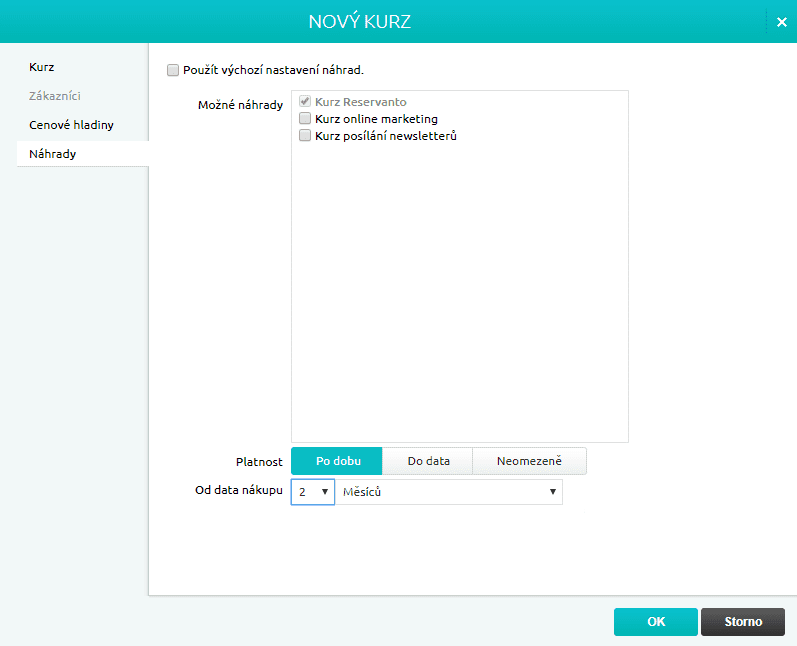Click the greyed Zákazníci sidebar item
797x646 pixels.
pyautogui.click(x=55, y=96)
